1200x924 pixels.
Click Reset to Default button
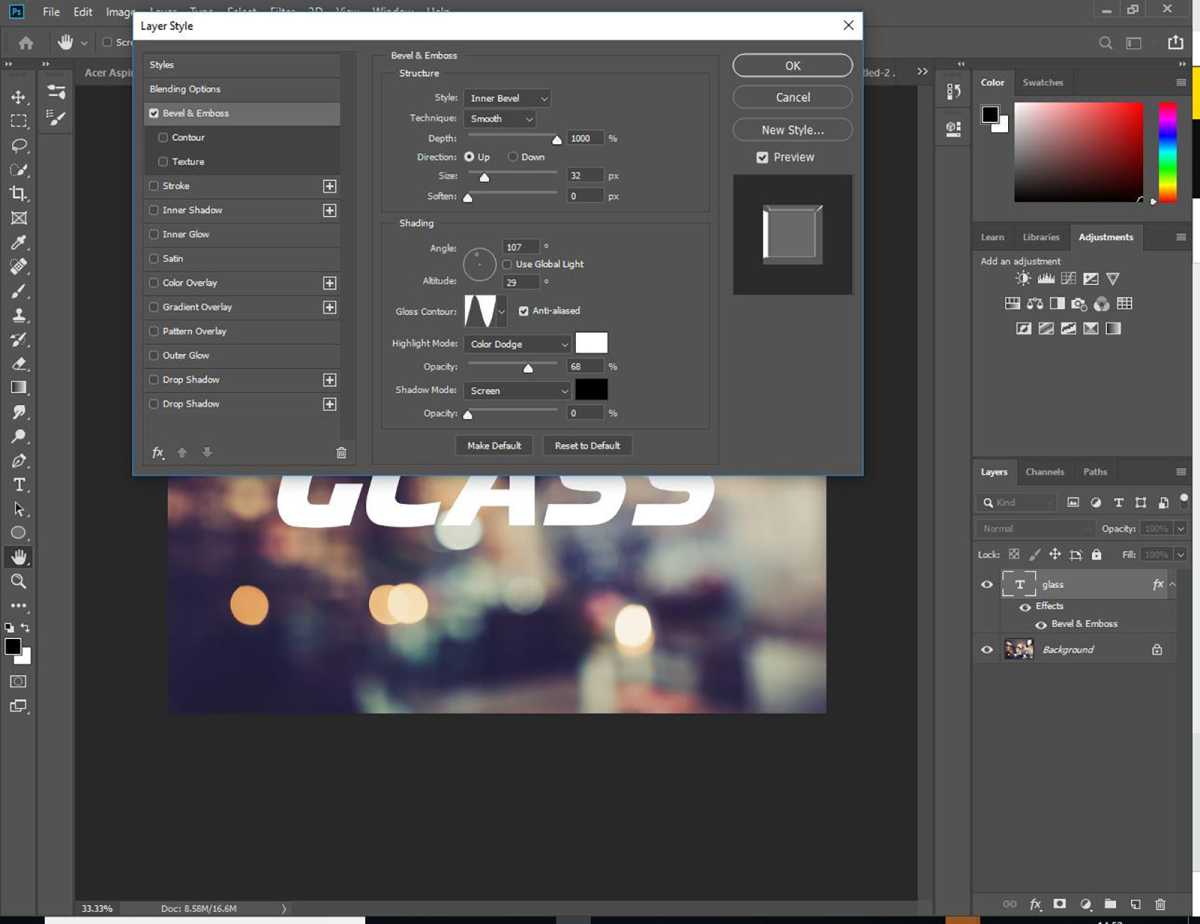587,446
